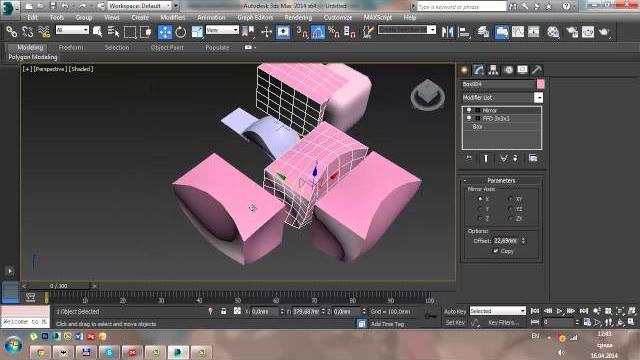The height and width of the screenshot is (360, 640).
Task: Open the Rendering menu
Action: tap(298, 18)
